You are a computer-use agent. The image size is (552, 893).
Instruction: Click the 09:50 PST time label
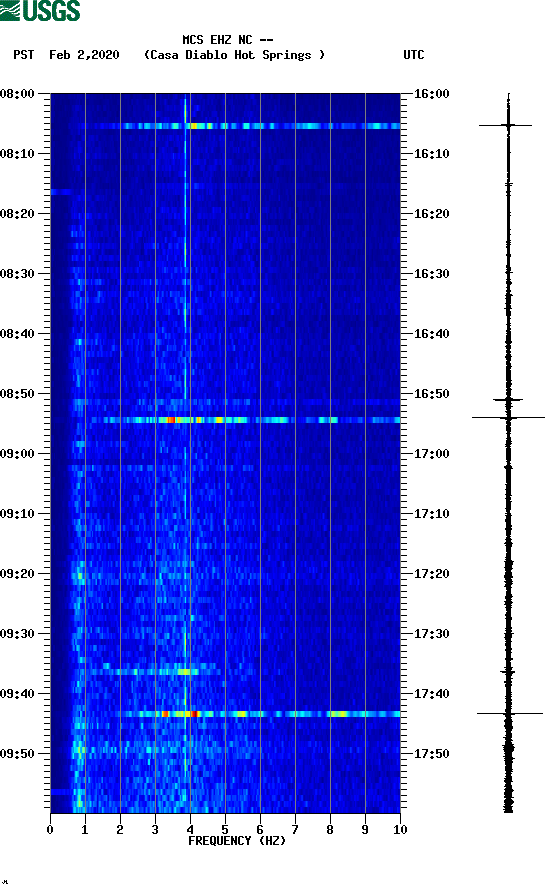tap(18, 754)
